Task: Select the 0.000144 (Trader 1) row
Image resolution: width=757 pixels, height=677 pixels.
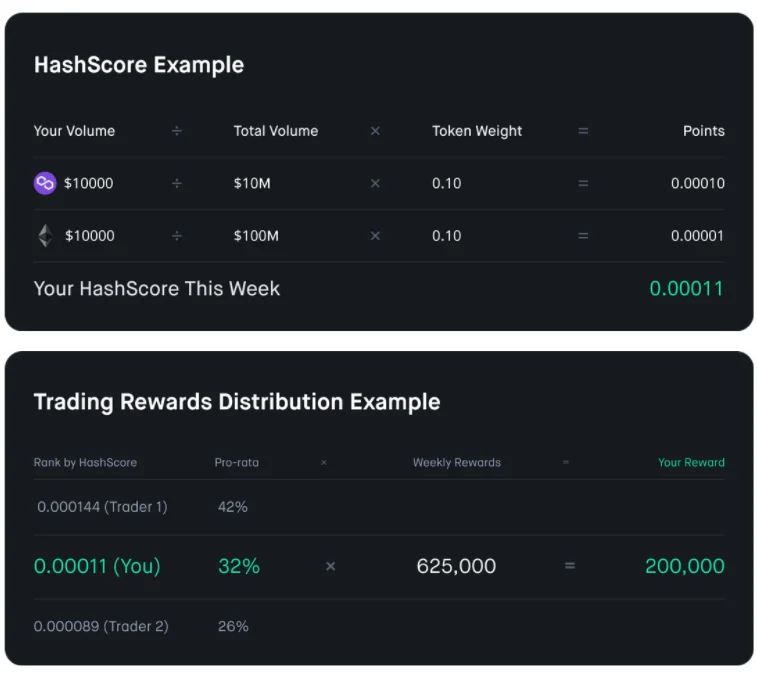Action: pos(379,507)
